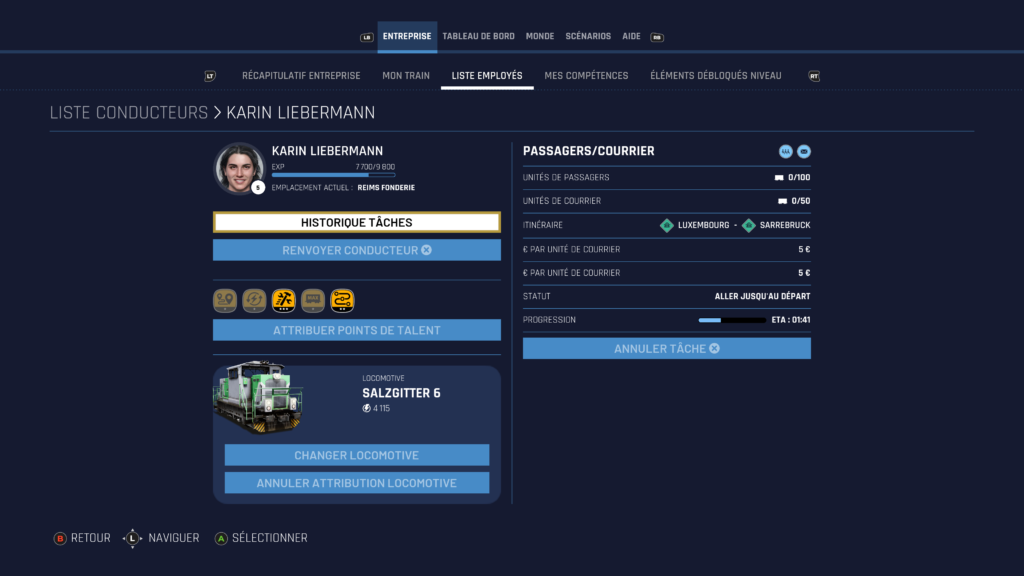This screenshot has width=1024, height=576.
Task: Click the passengers icon in task header
Action: (785, 152)
